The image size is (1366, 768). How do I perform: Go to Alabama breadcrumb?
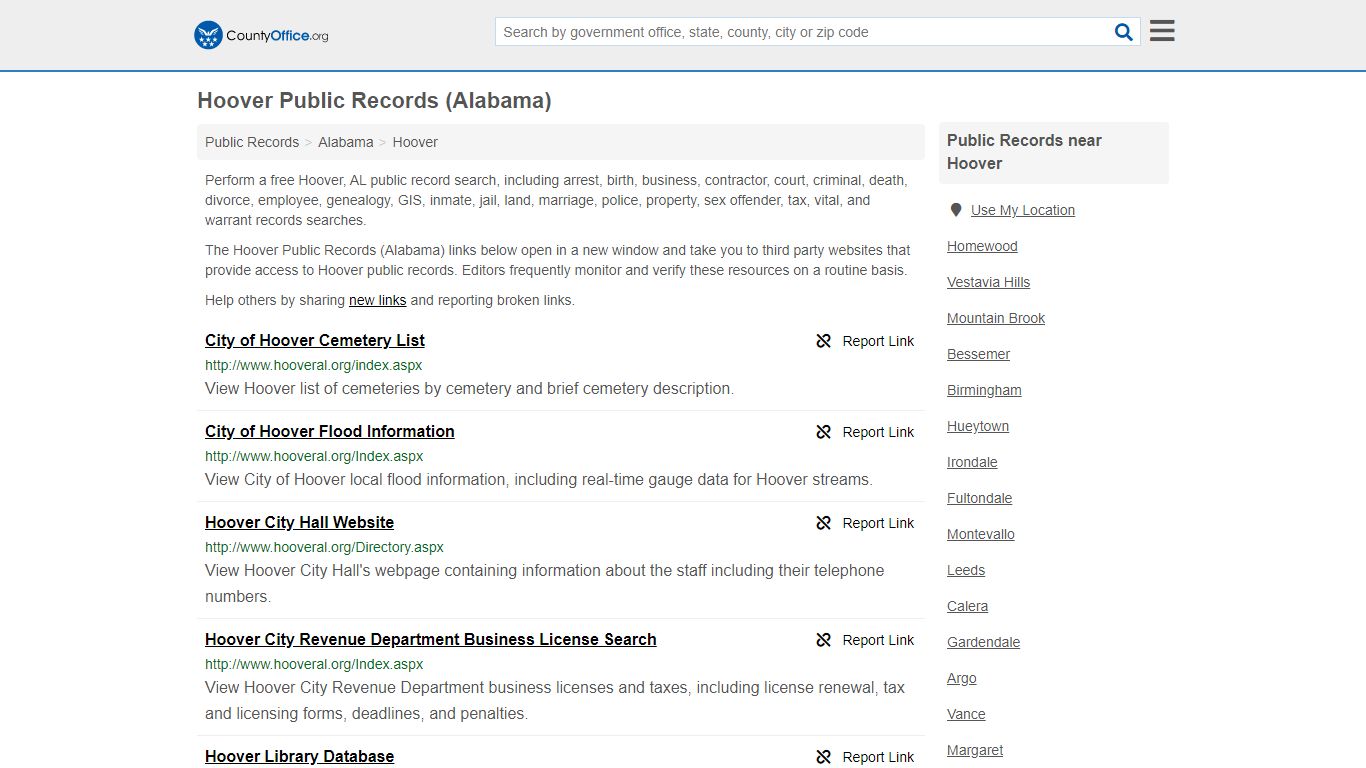pos(346,142)
